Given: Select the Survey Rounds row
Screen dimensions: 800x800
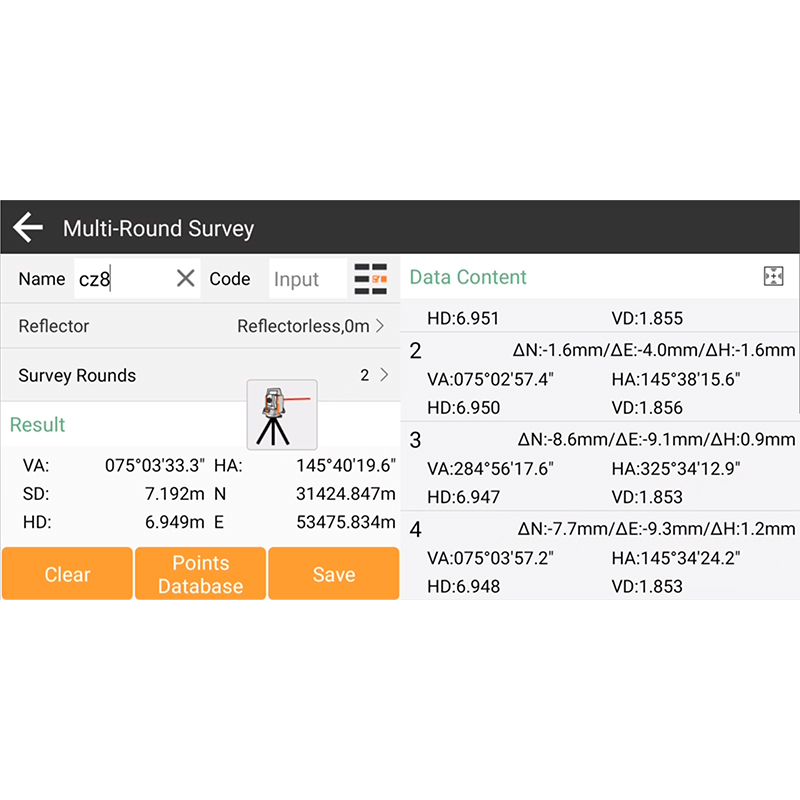Looking at the screenshot, I should 200,375.
